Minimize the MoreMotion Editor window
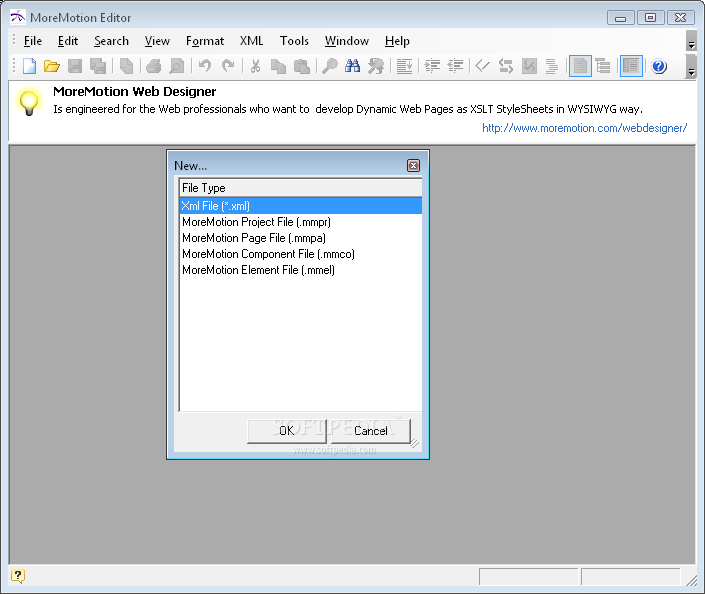Screen dimensions: 705x594 point(620,18)
